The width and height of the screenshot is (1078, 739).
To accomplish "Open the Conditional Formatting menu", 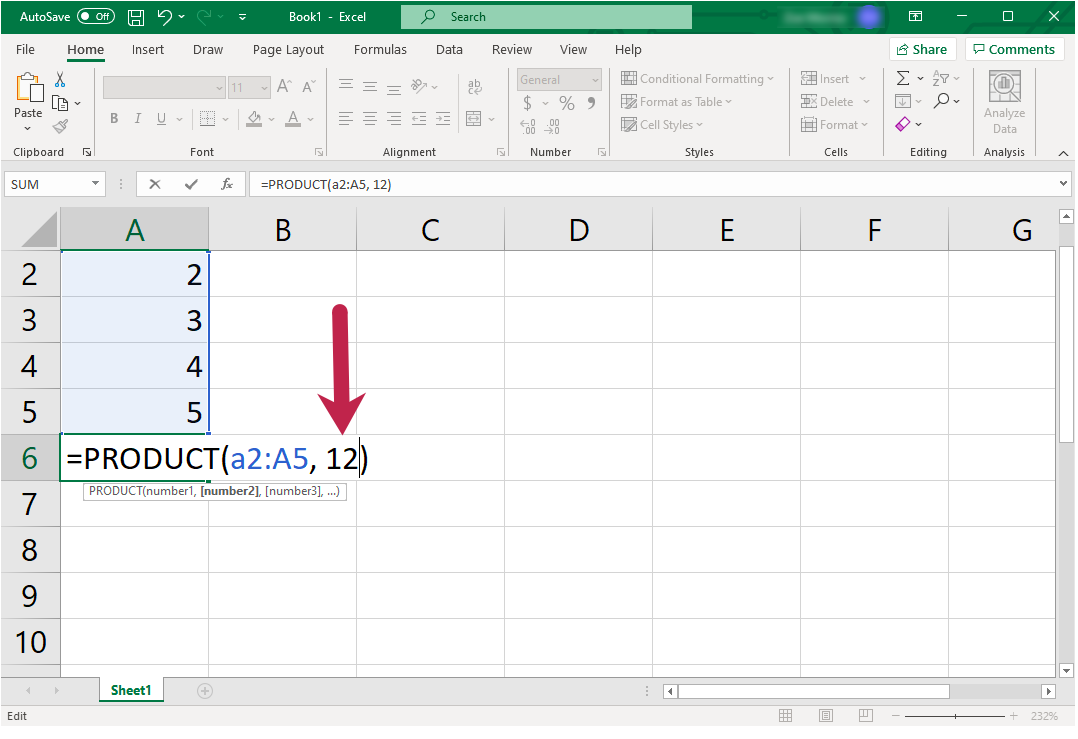I will [698, 78].
